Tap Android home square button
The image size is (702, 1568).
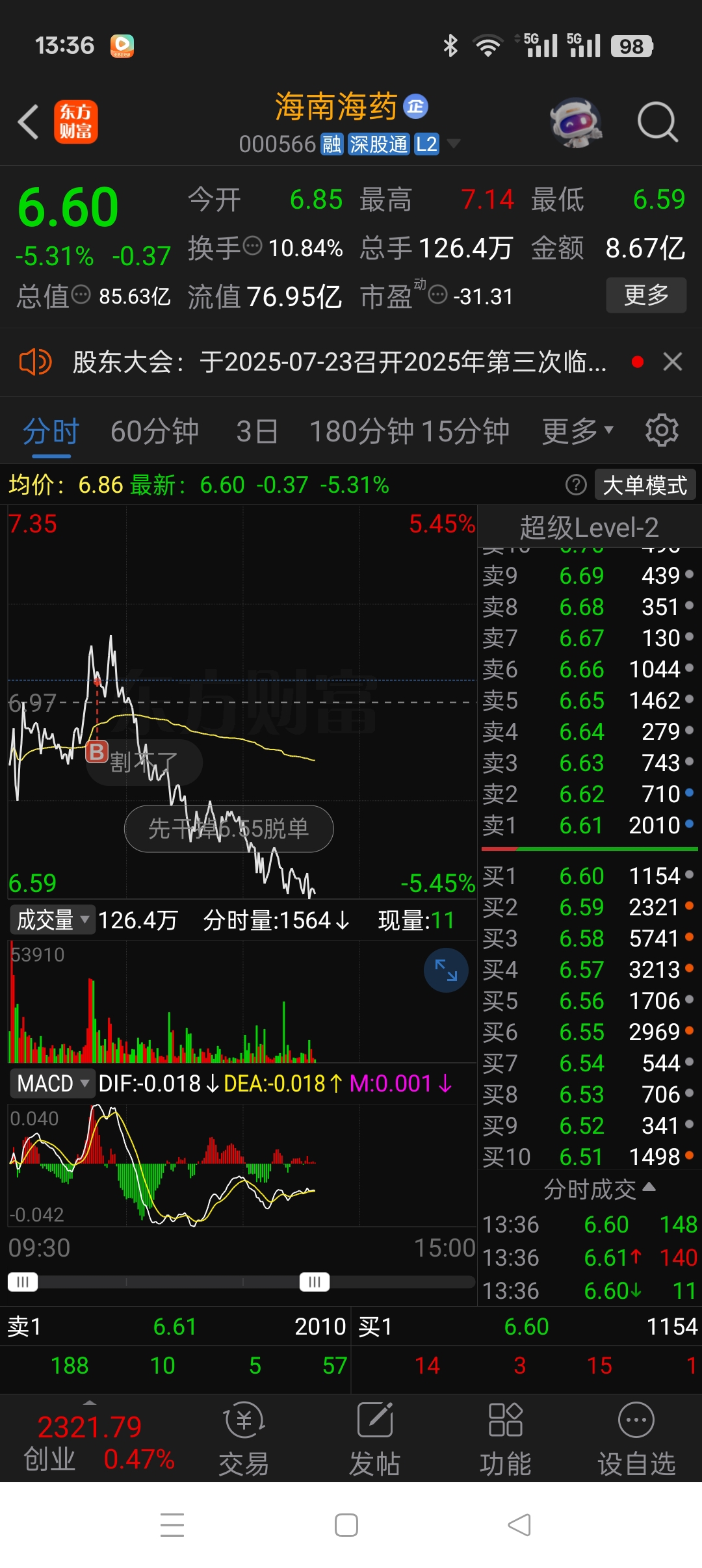346,1524
